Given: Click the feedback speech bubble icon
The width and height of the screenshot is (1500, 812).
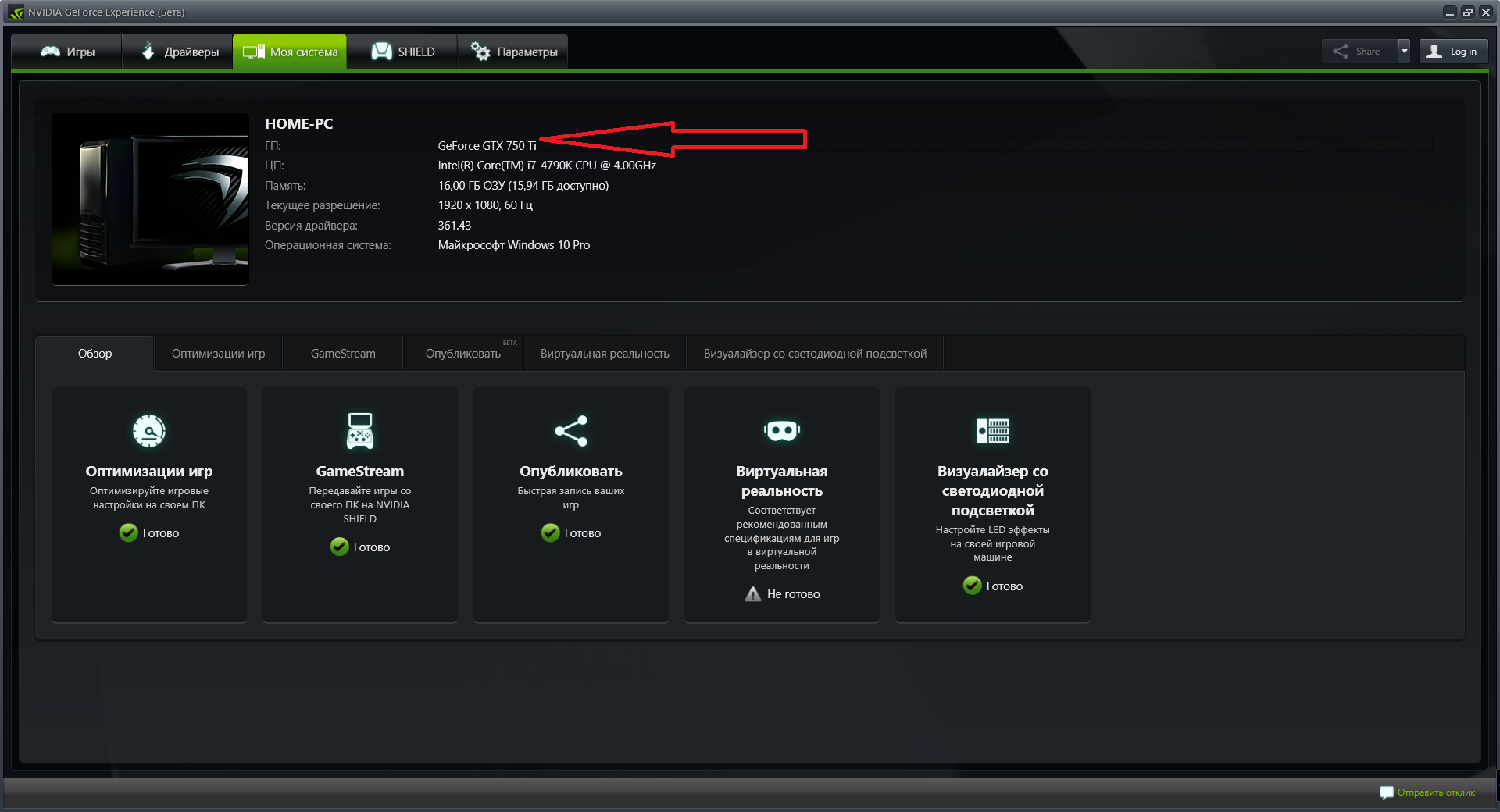Looking at the screenshot, I should pyautogui.click(x=1387, y=792).
